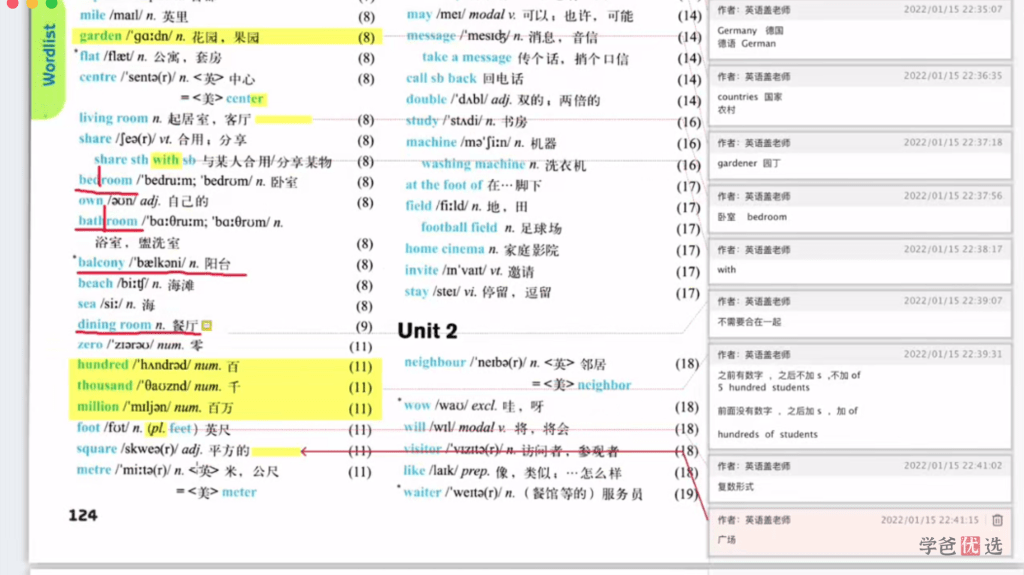Image resolution: width=1024 pixels, height=575 pixels.
Task: Click the word 'own'
Action: [x=91, y=201]
